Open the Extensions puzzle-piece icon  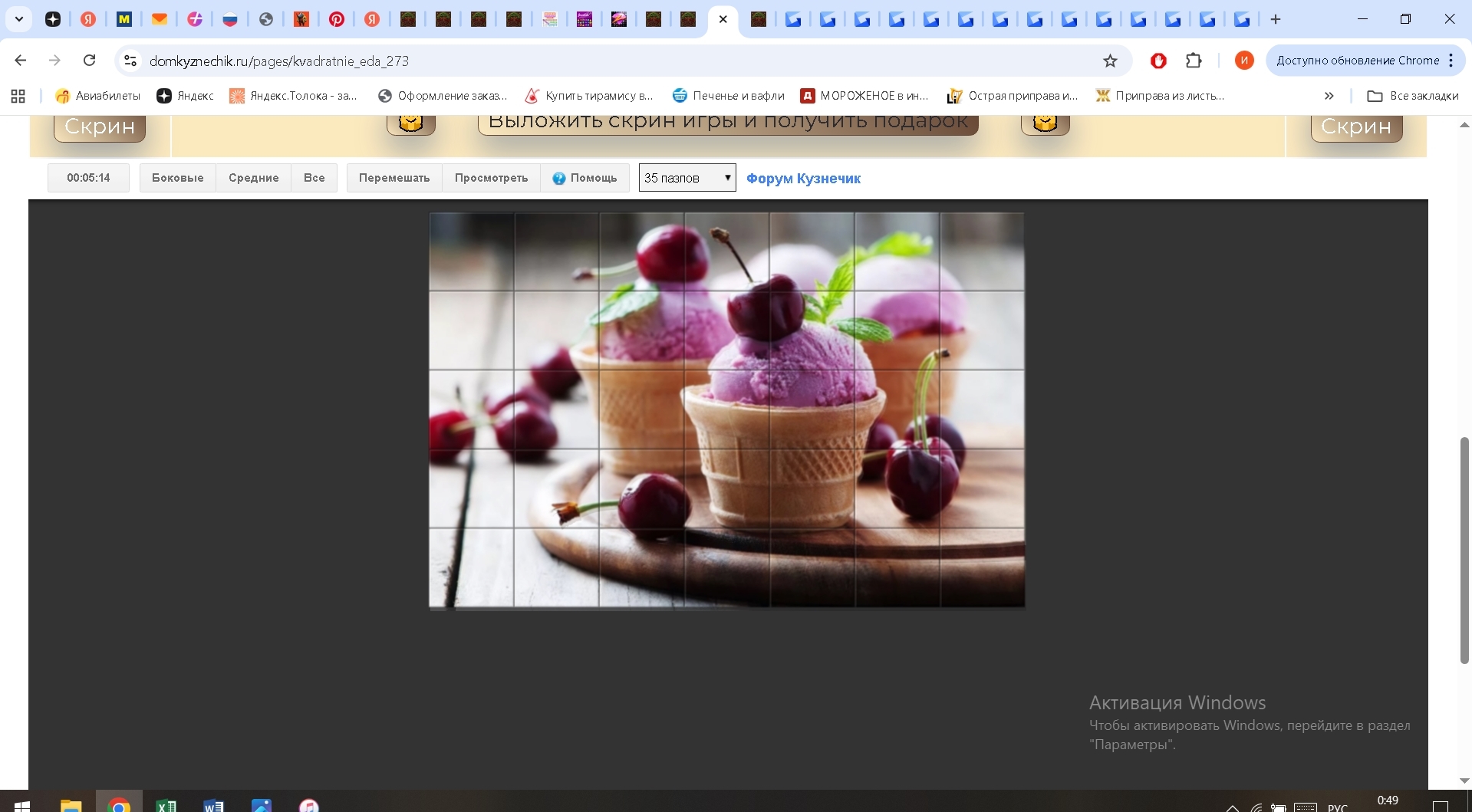[x=1194, y=61]
